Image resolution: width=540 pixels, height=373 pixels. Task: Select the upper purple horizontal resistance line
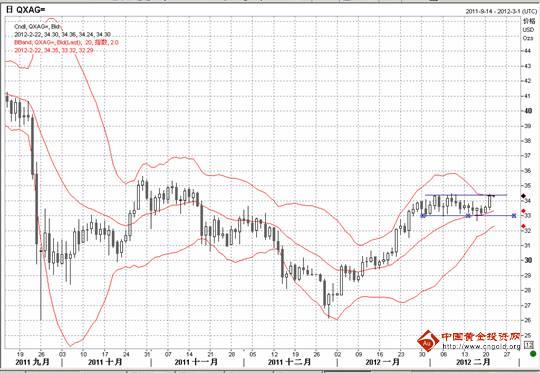tap(466, 195)
